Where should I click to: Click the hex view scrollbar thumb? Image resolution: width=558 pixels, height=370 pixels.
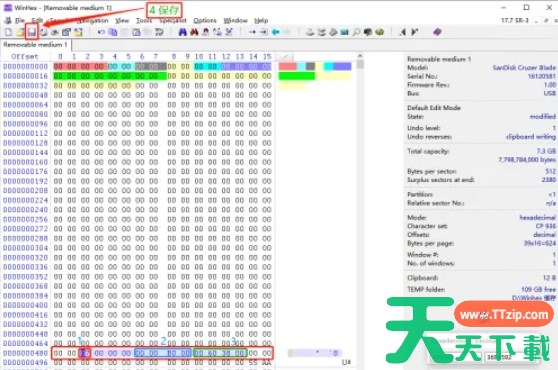(360, 64)
